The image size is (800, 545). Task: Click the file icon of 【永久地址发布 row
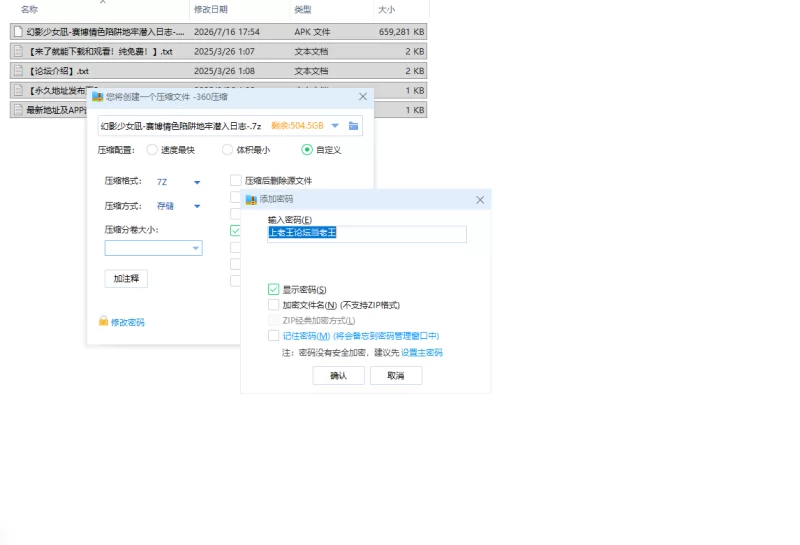click(18, 90)
